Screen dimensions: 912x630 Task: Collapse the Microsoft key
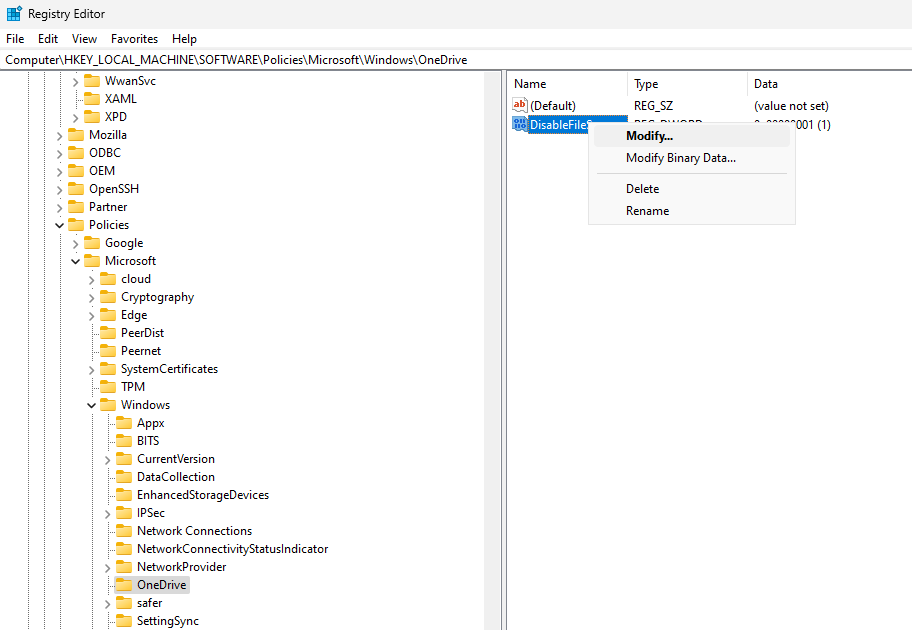click(76, 262)
